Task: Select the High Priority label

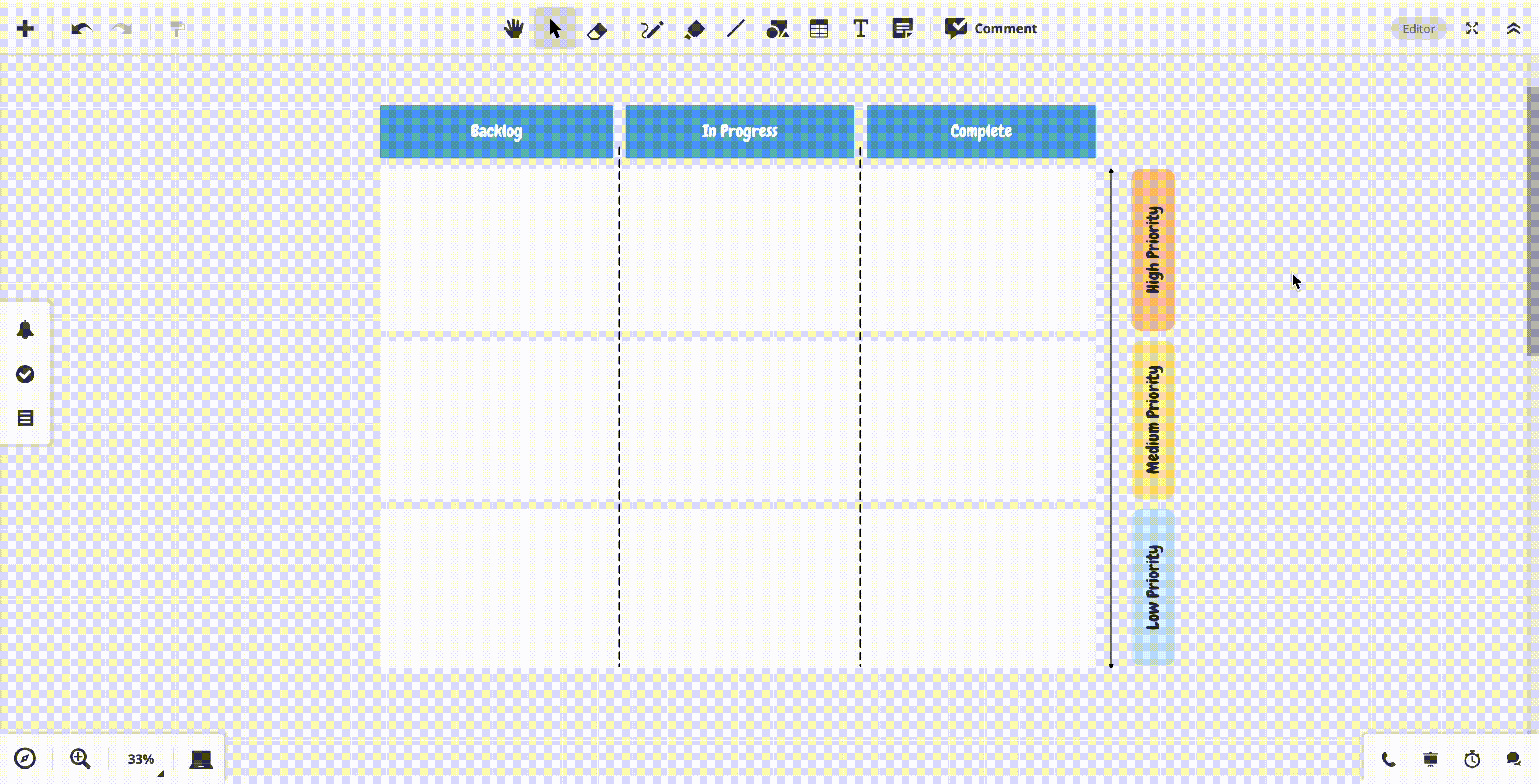Action: pos(1153,249)
